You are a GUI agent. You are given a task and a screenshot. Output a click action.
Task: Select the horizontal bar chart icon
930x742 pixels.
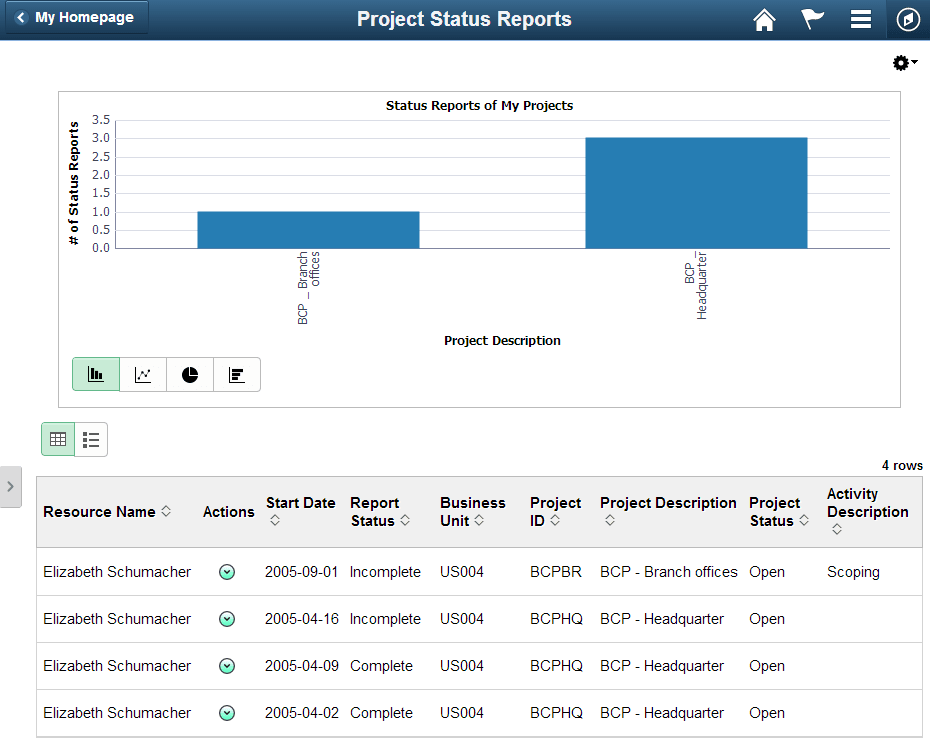236,373
